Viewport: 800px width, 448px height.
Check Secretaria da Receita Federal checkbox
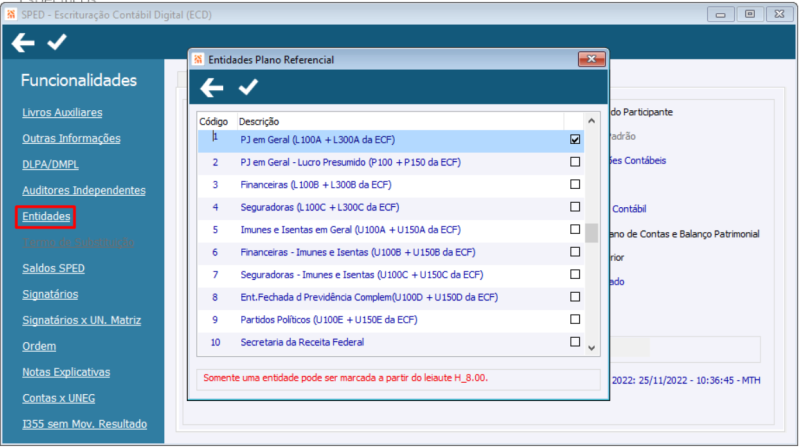[x=575, y=341]
